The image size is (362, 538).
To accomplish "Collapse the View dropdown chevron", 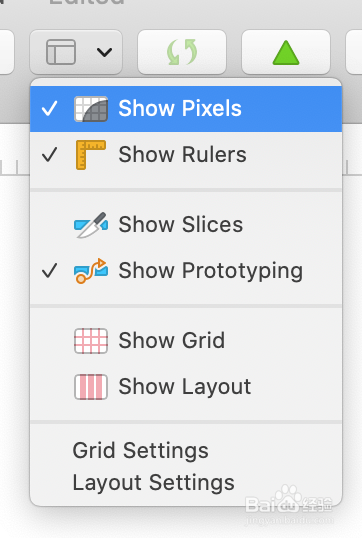I will click(x=104, y=52).
